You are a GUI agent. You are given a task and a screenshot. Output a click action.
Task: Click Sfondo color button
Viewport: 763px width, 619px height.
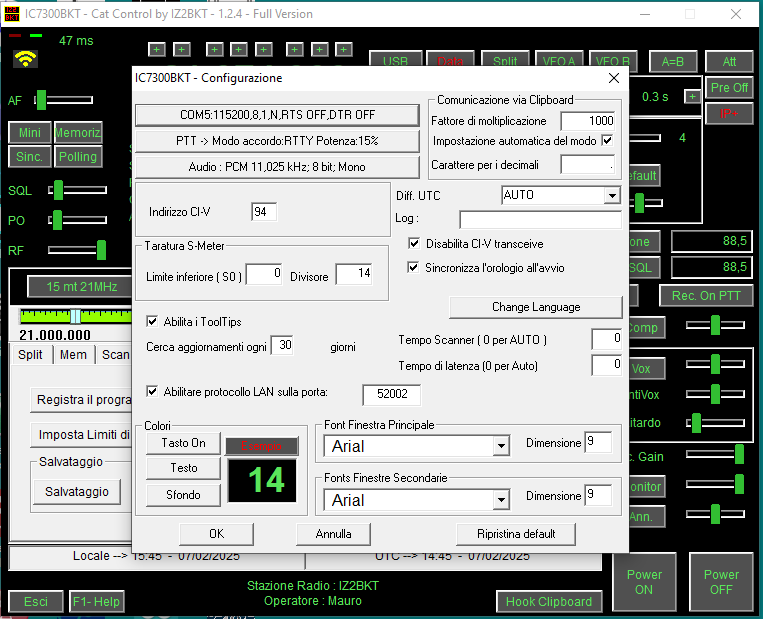[x=183, y=495]
